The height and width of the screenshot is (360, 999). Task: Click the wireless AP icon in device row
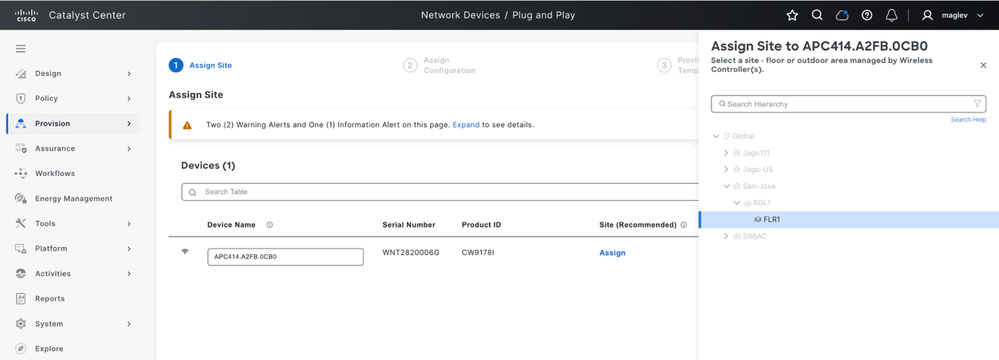[x=185, y=252]
